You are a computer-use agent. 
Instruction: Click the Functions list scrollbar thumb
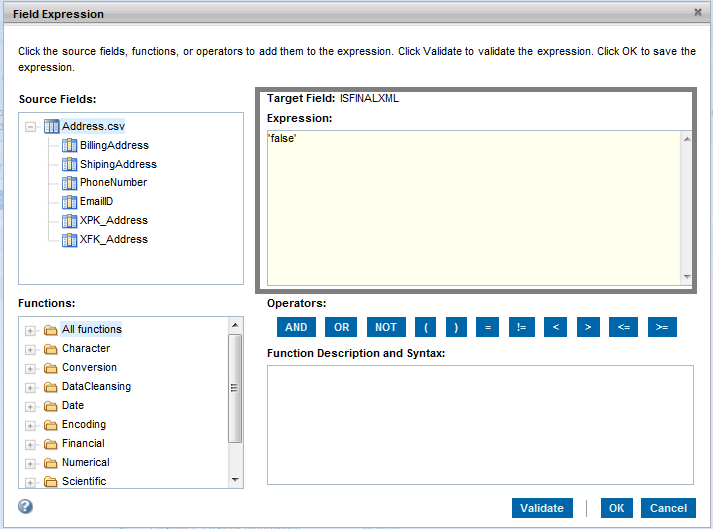pyautogui.click(x=235, y=388)
